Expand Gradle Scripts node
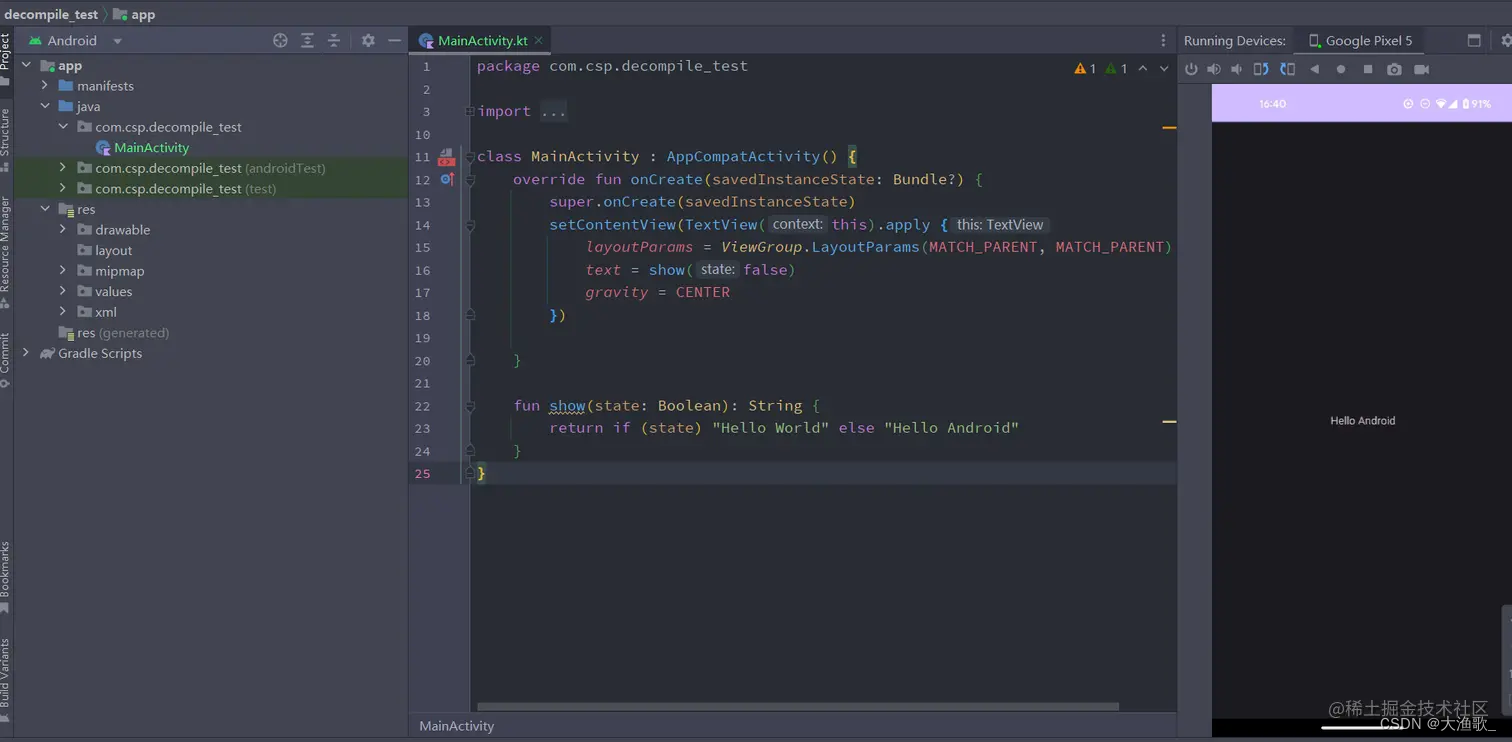 [x=26, y=353]
